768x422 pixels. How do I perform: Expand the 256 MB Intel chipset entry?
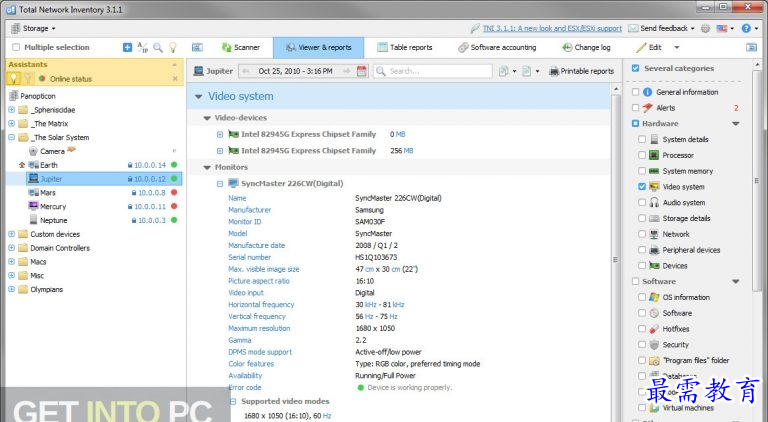220,151
